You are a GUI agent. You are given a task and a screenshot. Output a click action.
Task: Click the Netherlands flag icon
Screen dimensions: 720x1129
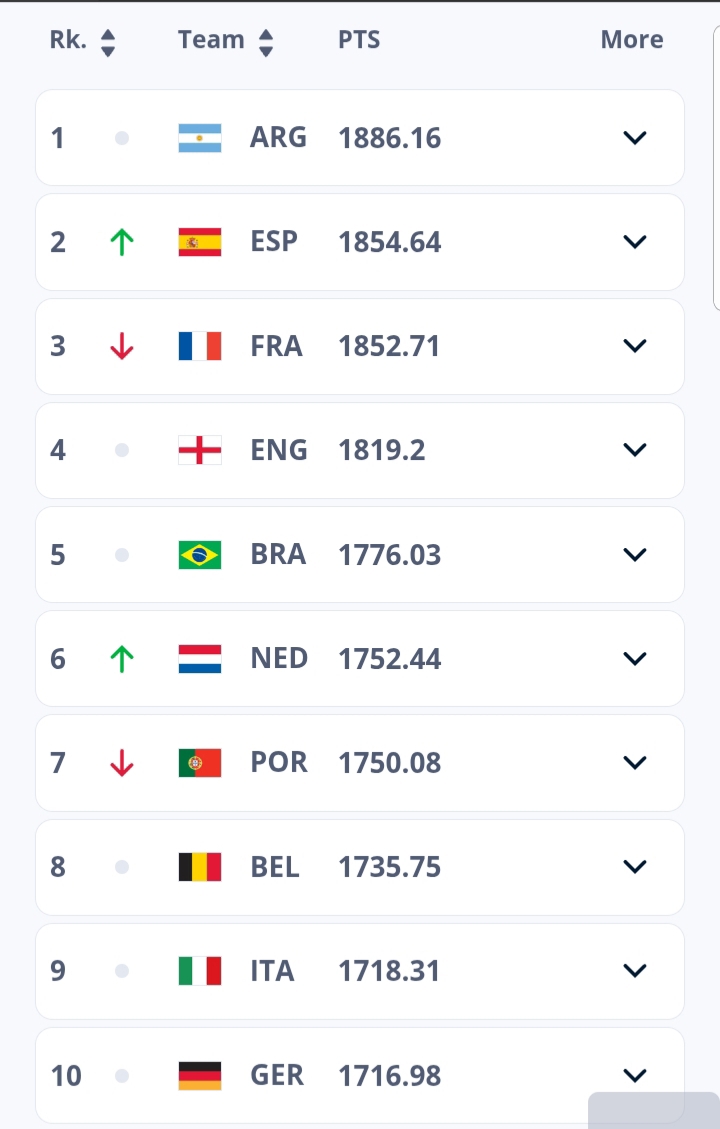tap(200, 658)
